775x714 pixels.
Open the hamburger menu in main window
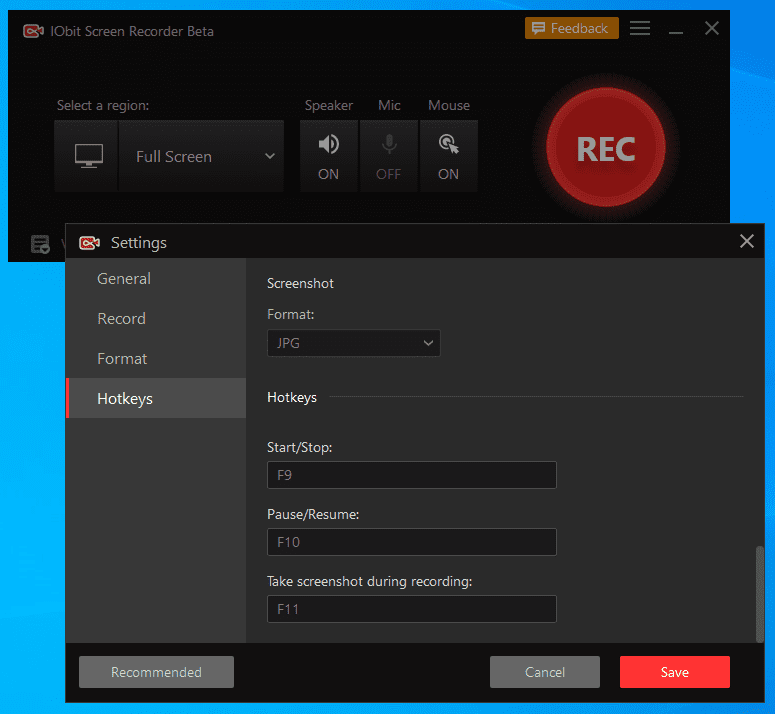click(640, 28)
